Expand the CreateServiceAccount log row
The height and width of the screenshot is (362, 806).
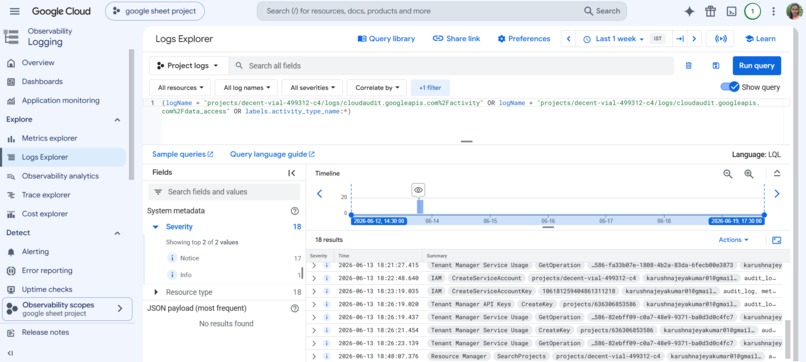tap(315, 278)
